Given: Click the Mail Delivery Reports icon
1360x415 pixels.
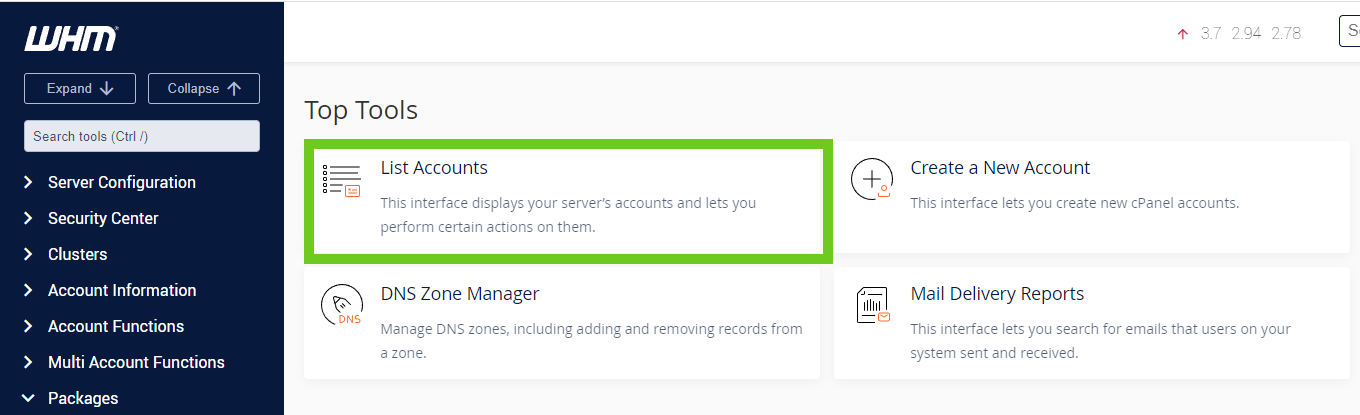Looking at the screenshot, I should click(872, 306).
